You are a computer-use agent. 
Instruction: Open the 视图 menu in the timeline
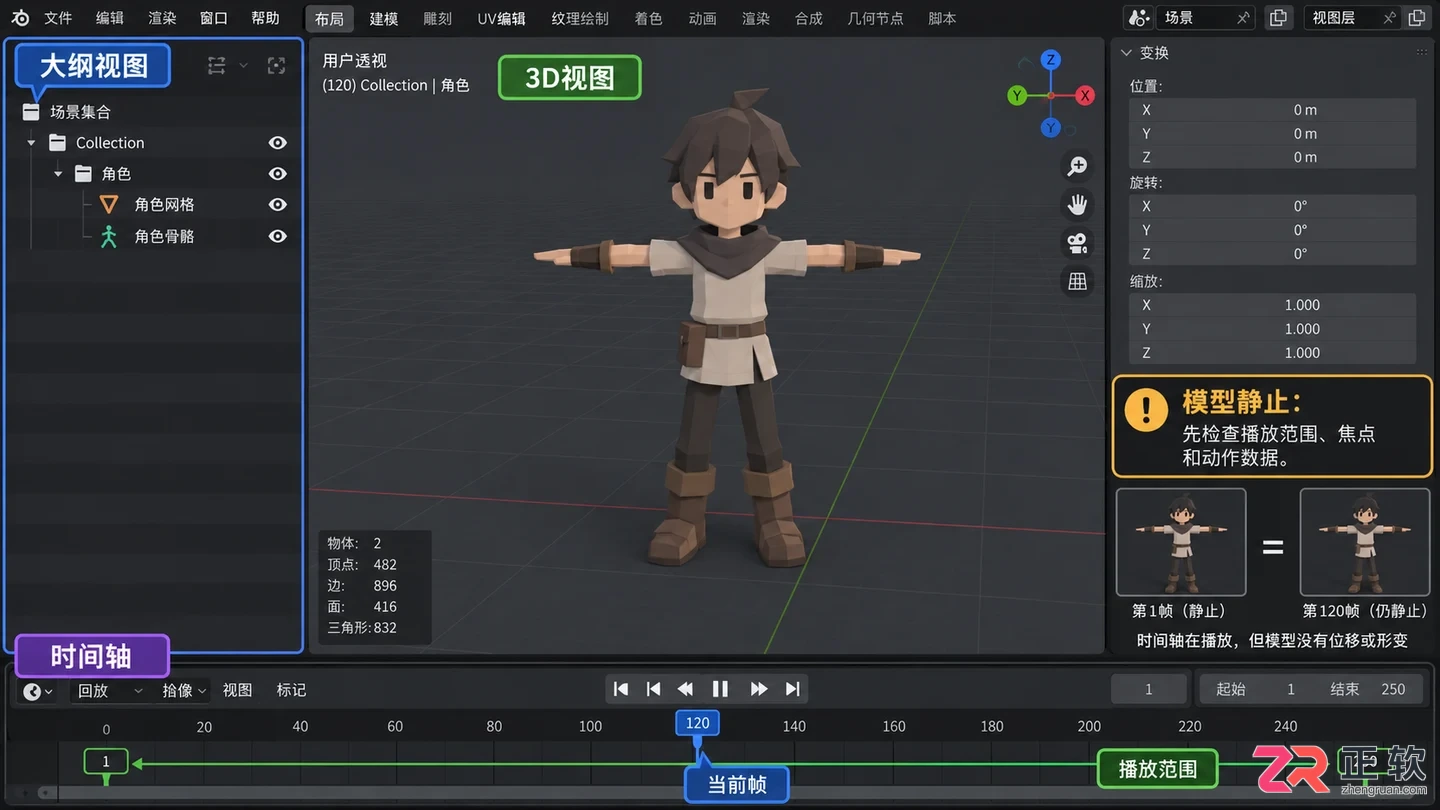[x=237, y=690]
